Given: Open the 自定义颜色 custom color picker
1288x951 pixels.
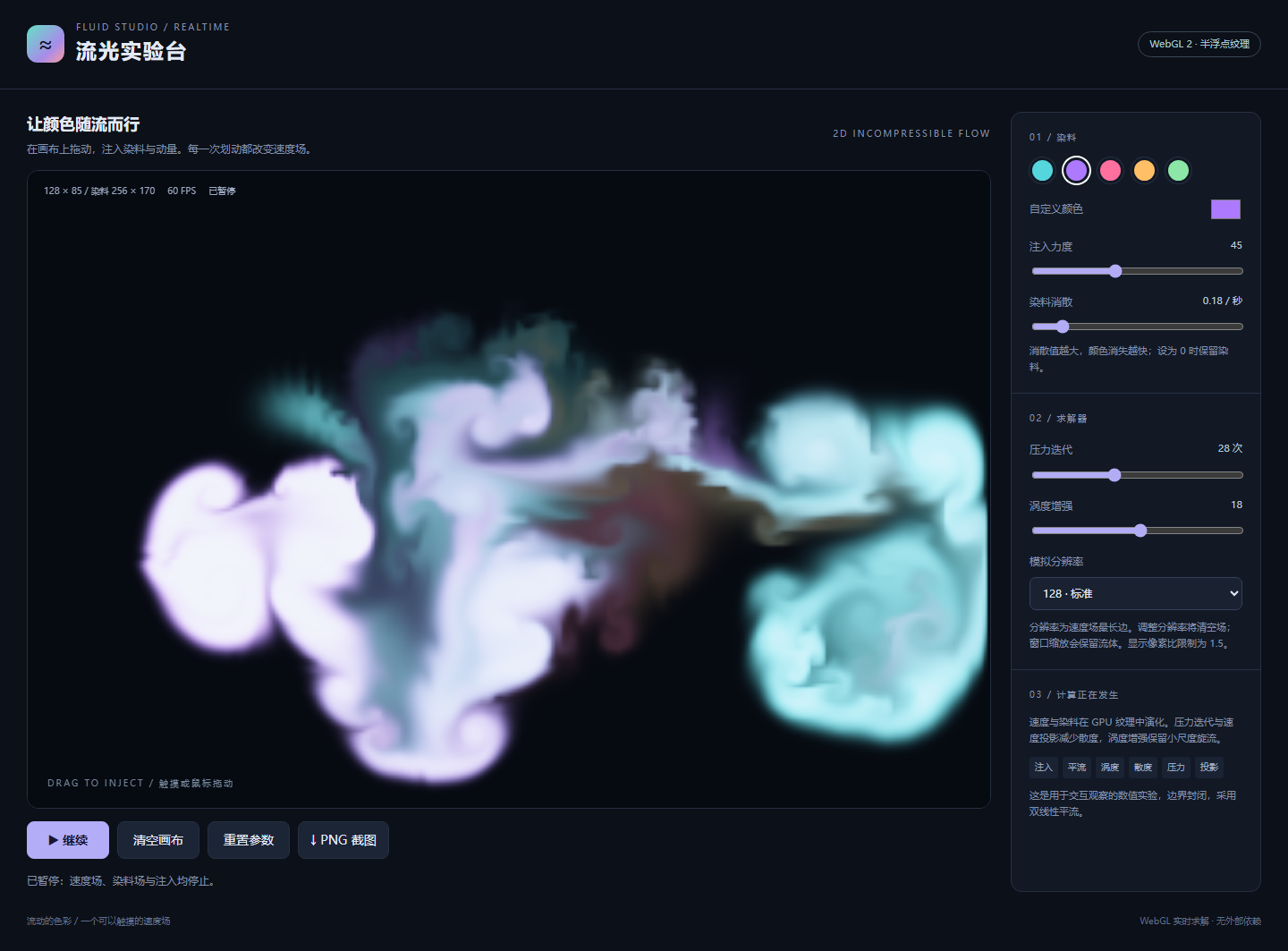Looking at the screenshot, I should pos(1225,209).
